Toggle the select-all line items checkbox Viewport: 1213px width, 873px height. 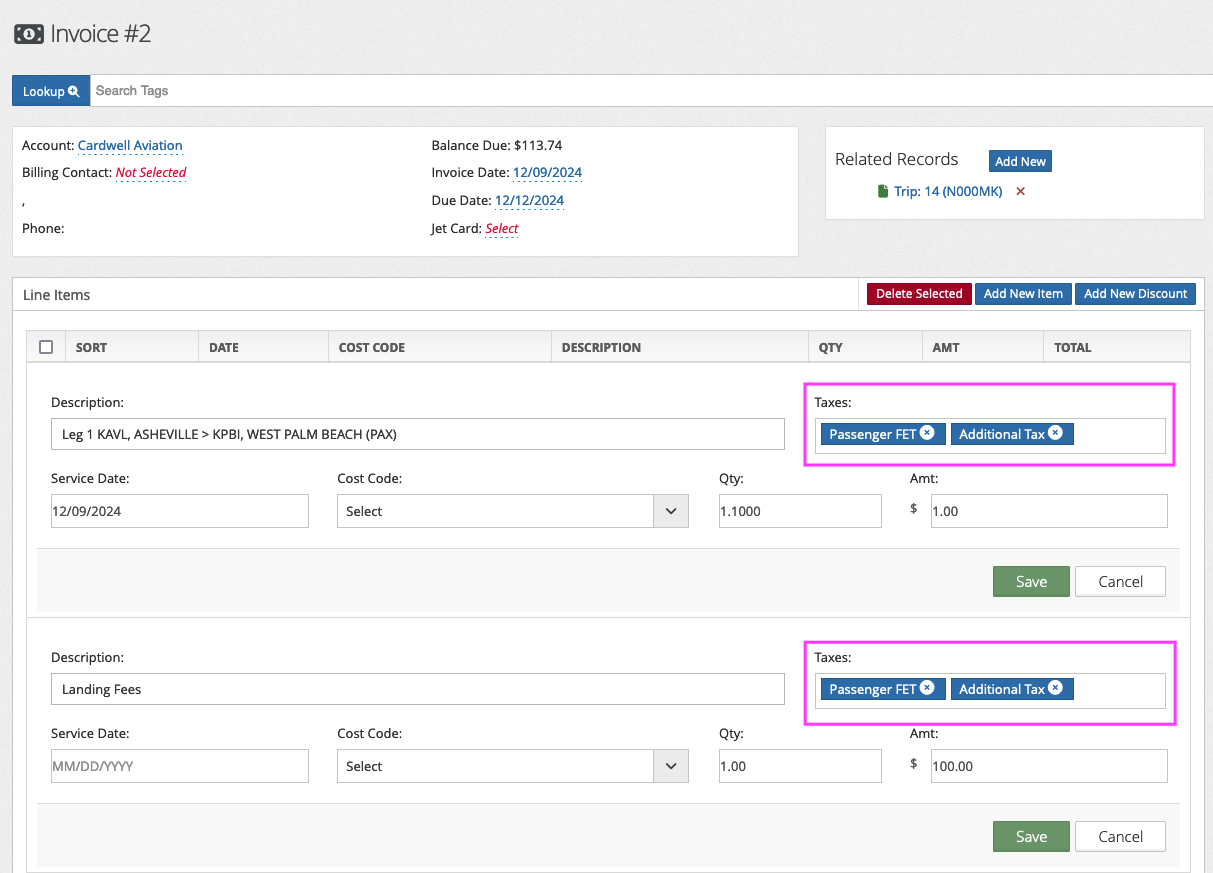click(46, 347)
